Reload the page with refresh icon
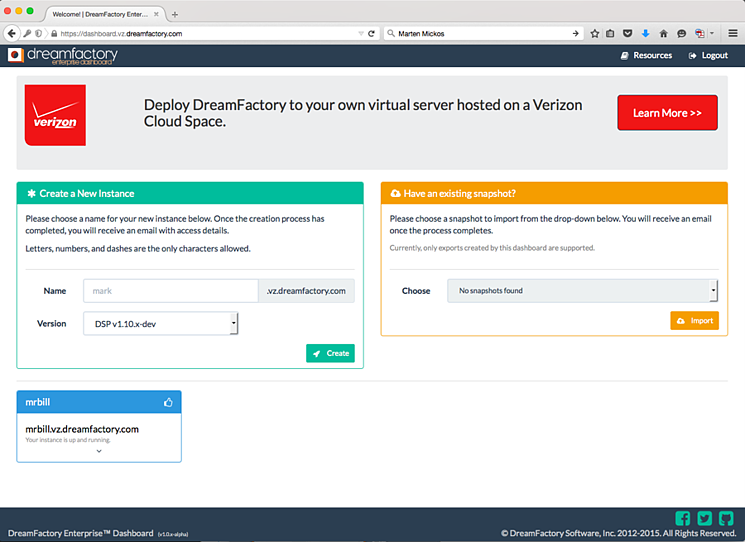 click(372, 33)
